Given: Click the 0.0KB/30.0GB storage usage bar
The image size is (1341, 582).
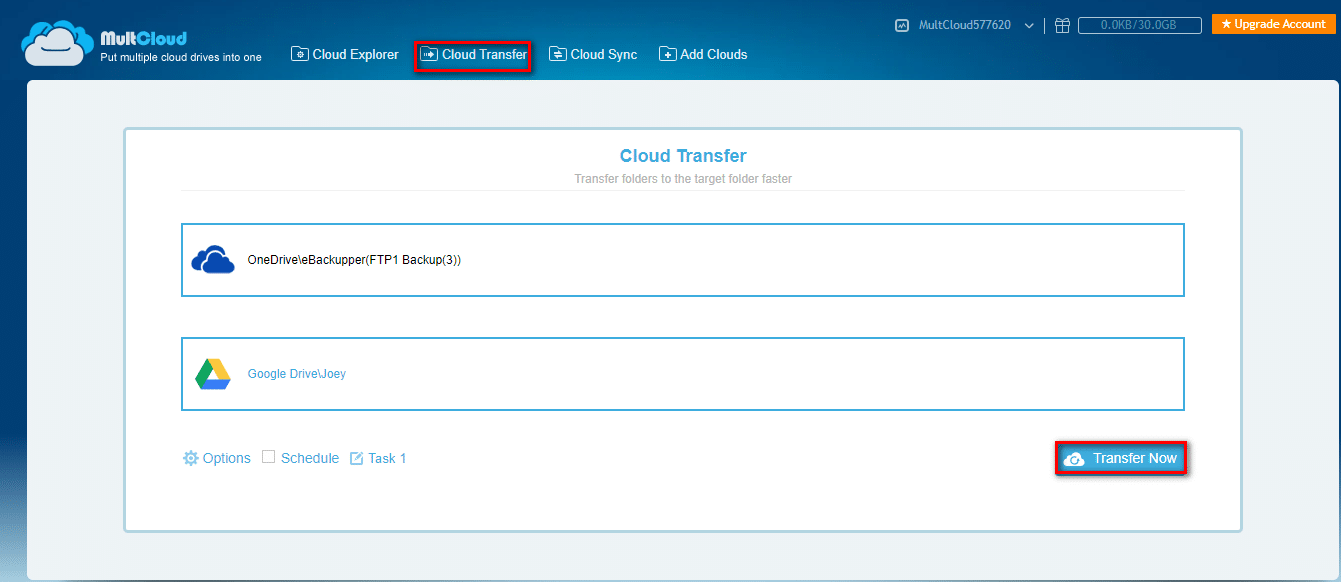Looking at the screenshot, I should [x=1139, y=24].
